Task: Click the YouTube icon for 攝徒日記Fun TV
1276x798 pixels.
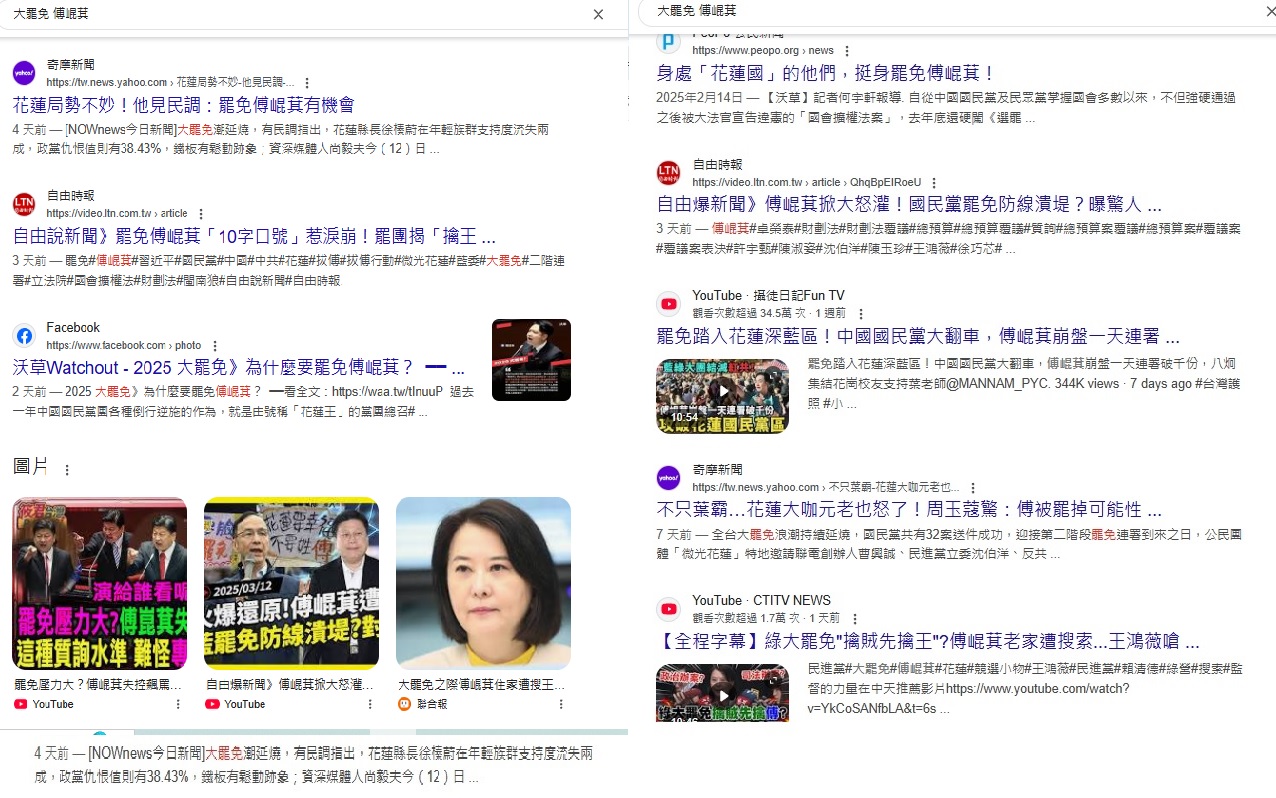Action: point(668,304)
